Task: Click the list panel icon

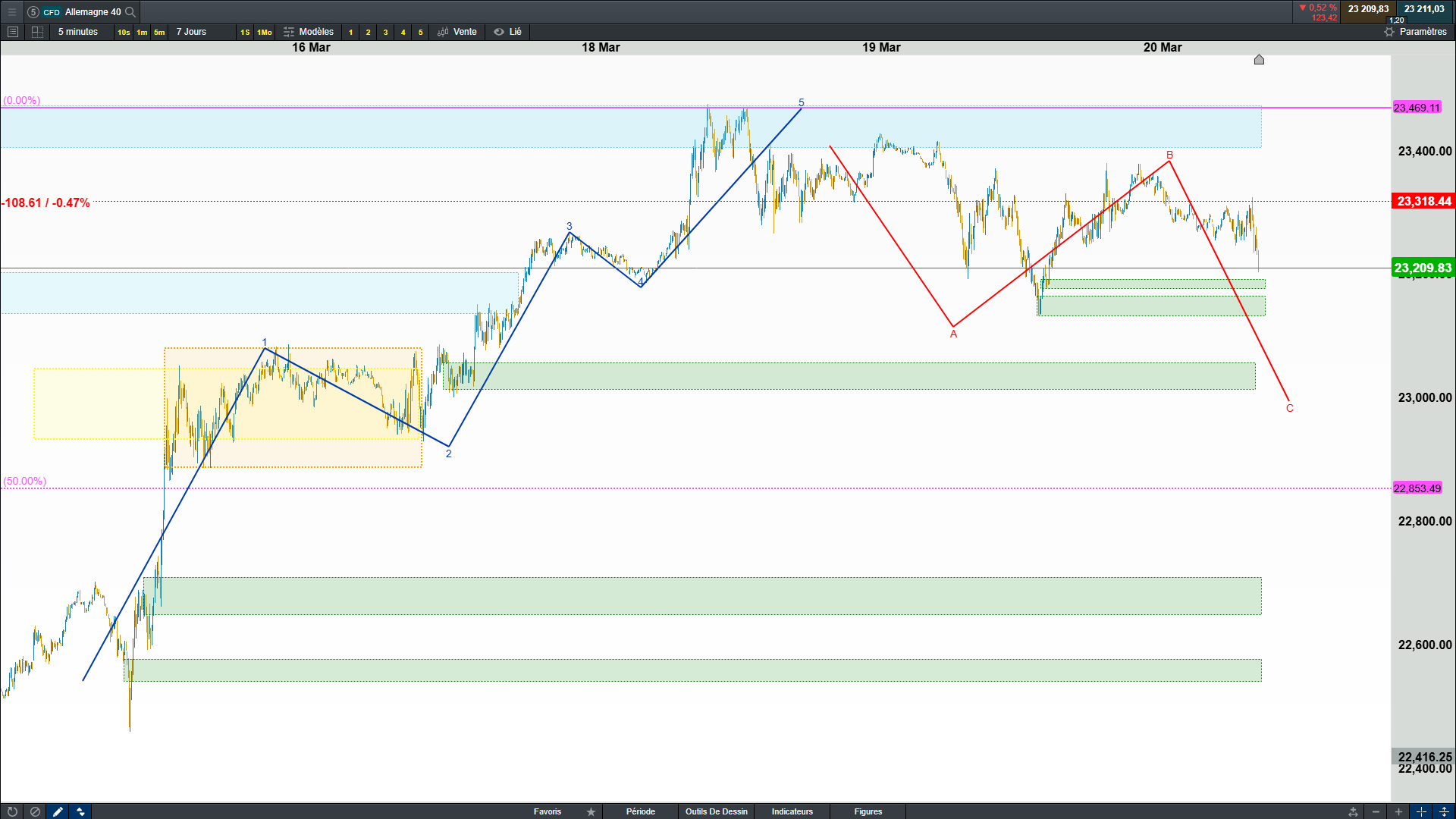Action: coord(13,32)
